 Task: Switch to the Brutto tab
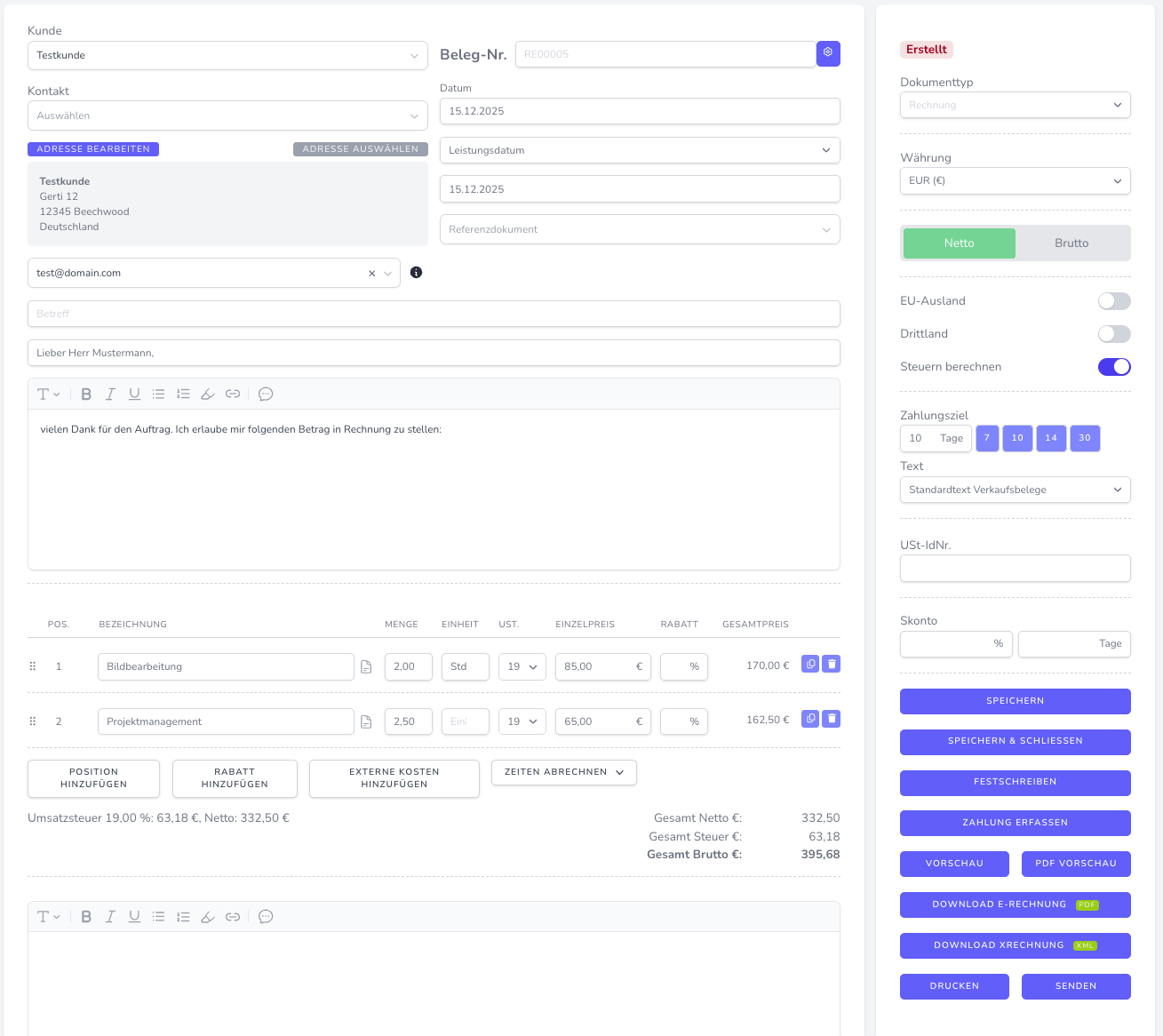click(1071, 243)
